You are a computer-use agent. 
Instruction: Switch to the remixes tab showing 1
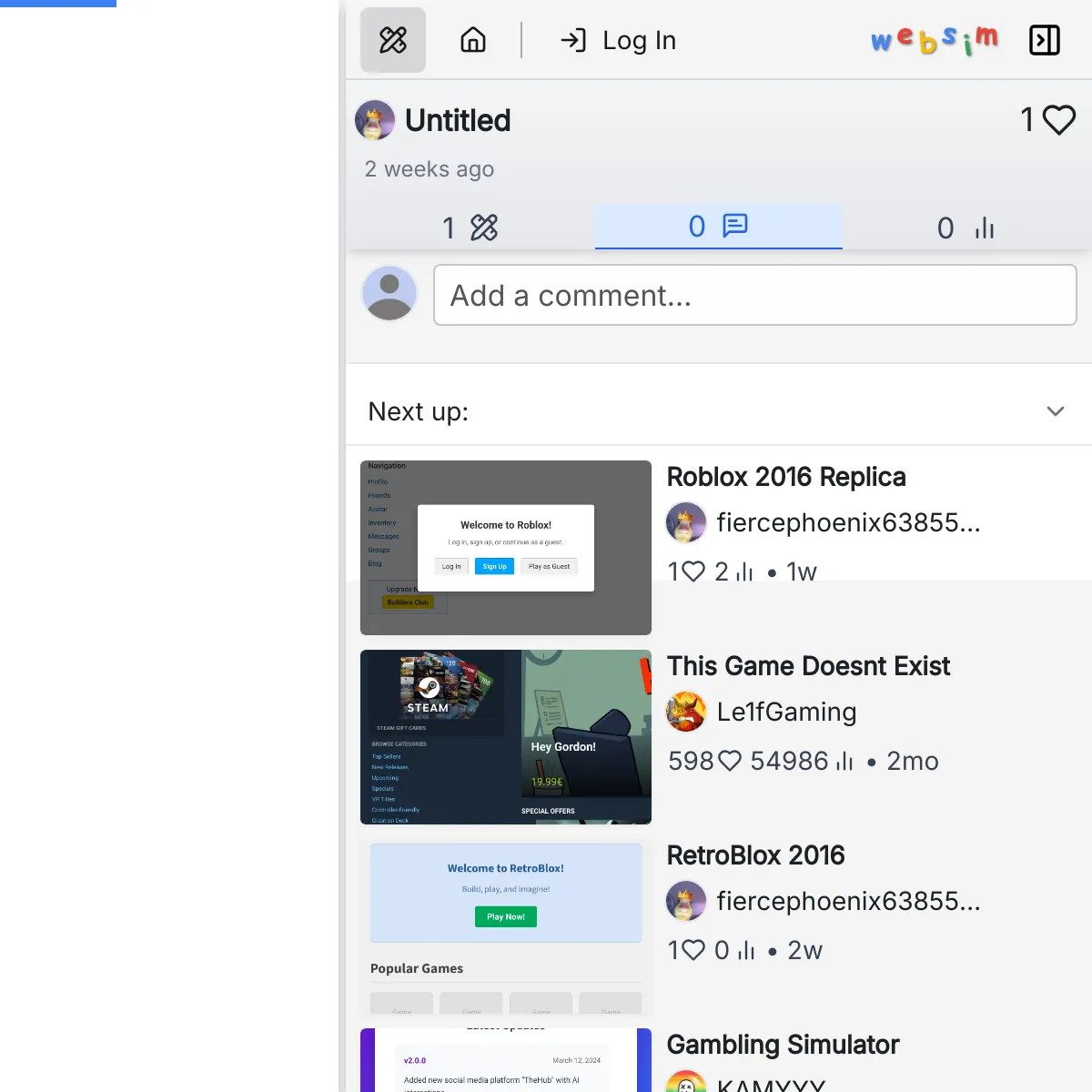470,227
